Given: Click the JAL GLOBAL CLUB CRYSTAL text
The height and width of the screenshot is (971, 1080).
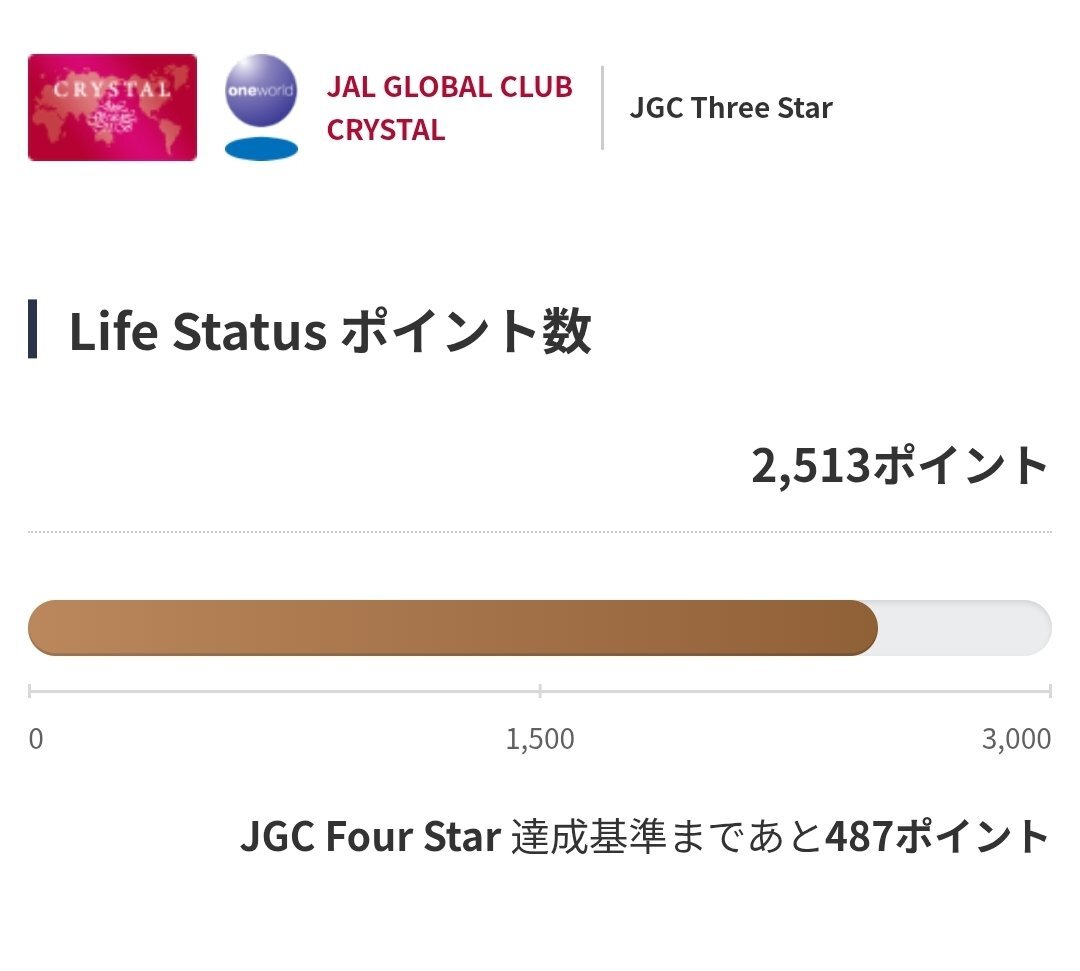Looking at the screenshot, I should point(449,108).
